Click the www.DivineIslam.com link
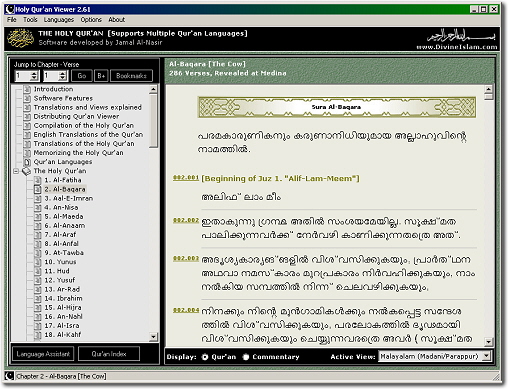The height and width of the screenshot is (389, 509). point(457,47)
